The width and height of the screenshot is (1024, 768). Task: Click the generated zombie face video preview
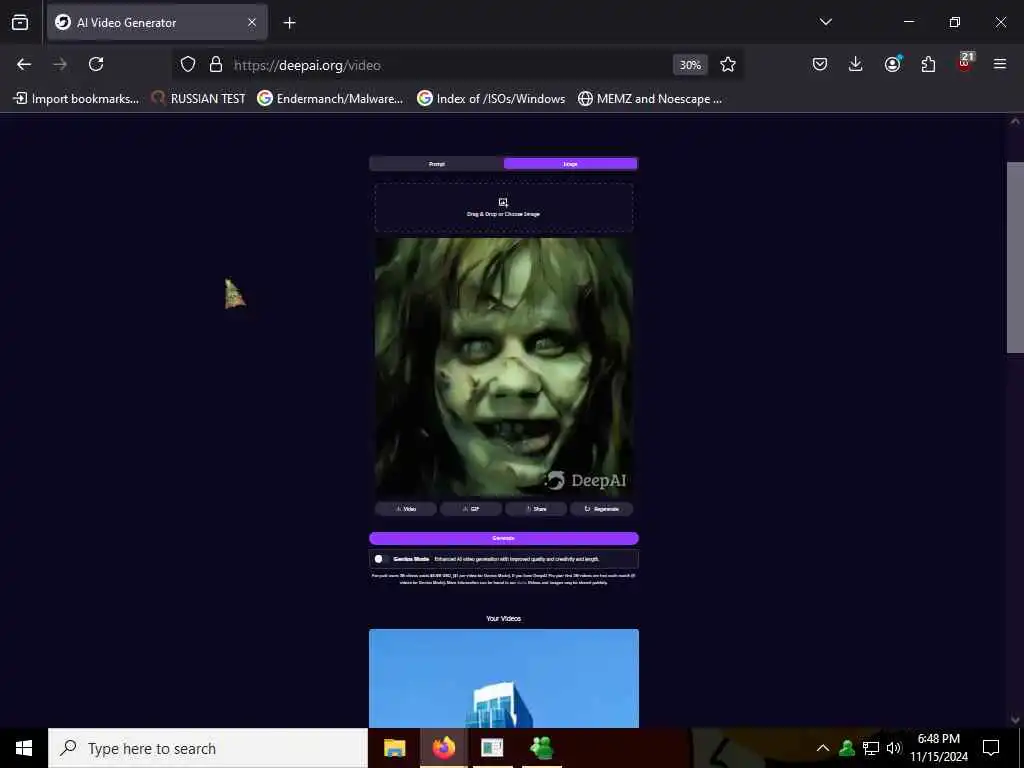pyautogui.click(x=504, y=368)
